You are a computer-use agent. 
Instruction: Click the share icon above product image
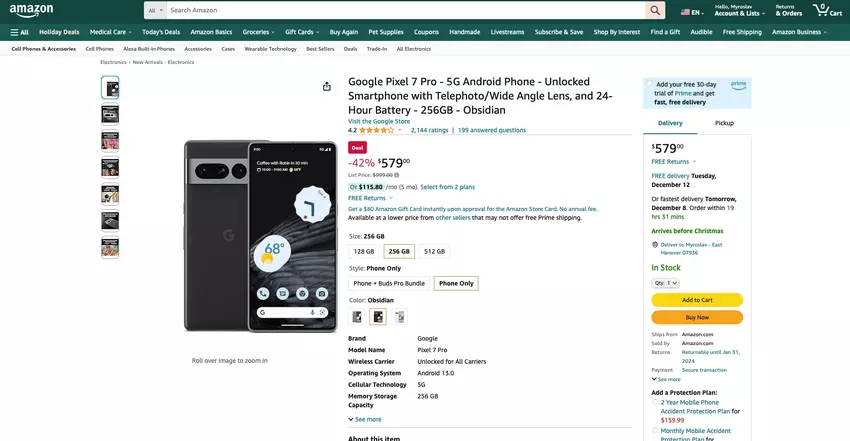[x=327, y=86]
